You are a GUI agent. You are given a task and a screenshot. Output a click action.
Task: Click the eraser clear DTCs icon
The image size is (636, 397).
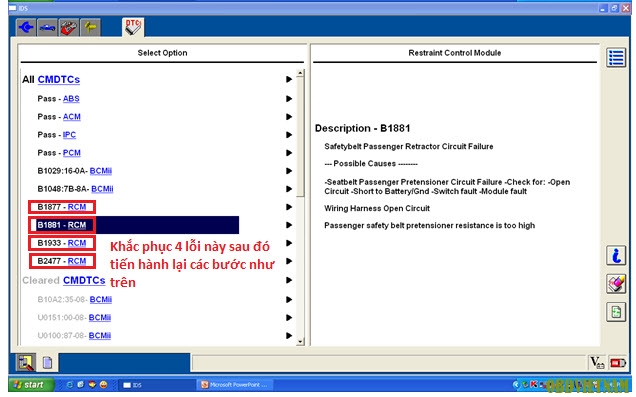click(616, 283)
